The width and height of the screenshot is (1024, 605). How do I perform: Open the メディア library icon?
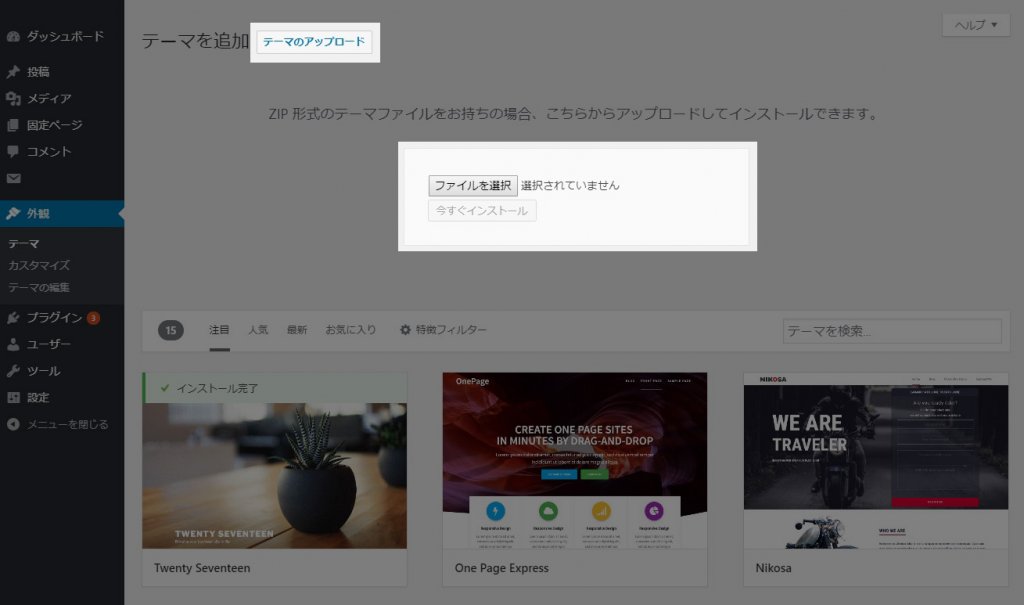point(12,99)
